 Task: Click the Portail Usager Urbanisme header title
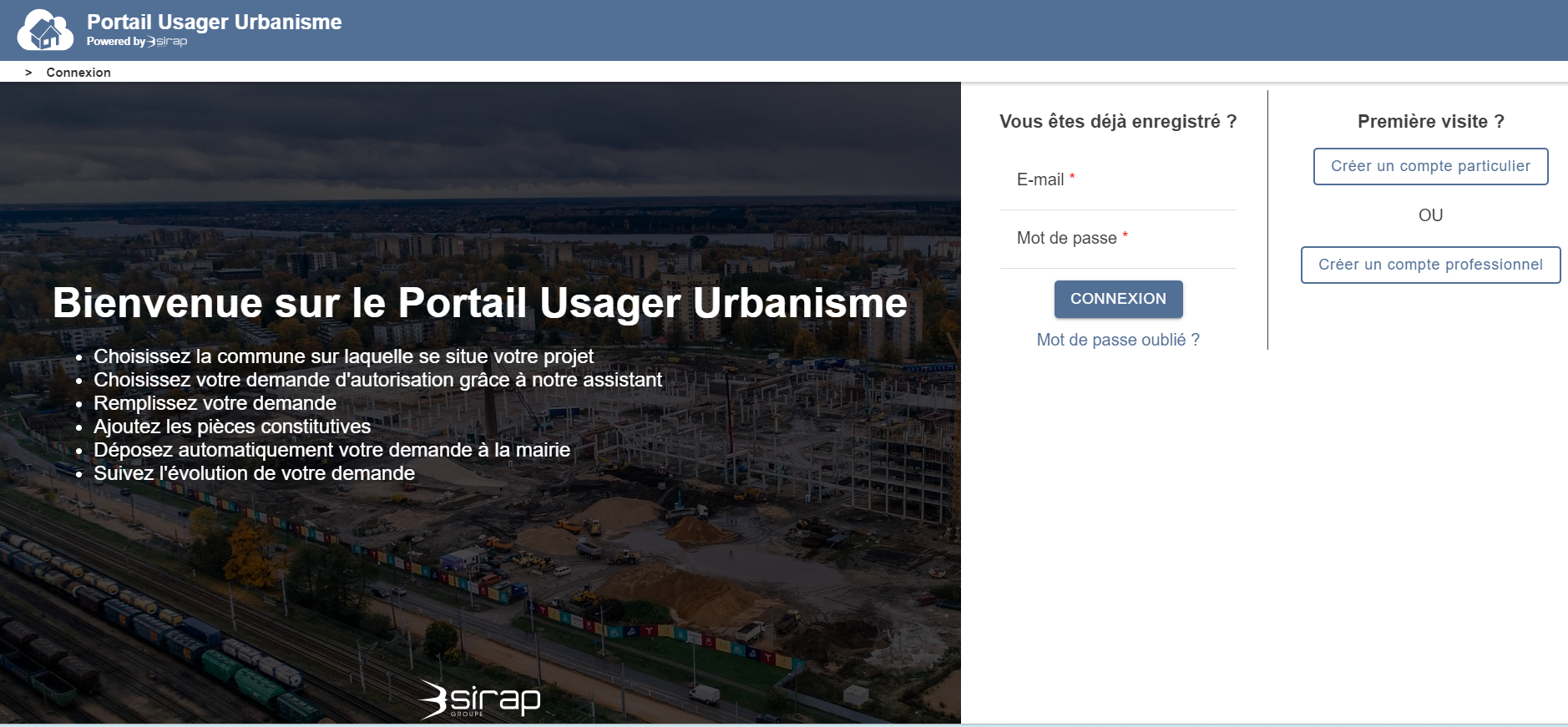[x=214, y=22]
